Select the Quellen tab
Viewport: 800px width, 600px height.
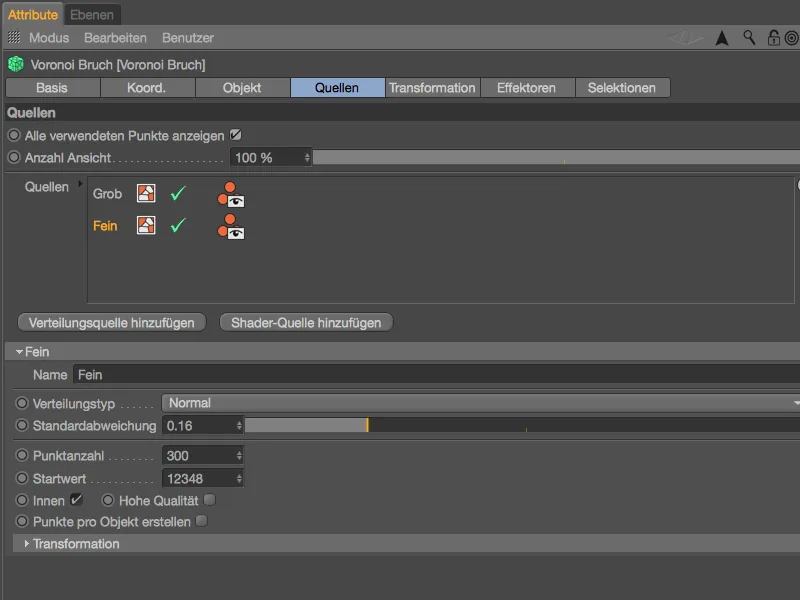coord(337,88)
